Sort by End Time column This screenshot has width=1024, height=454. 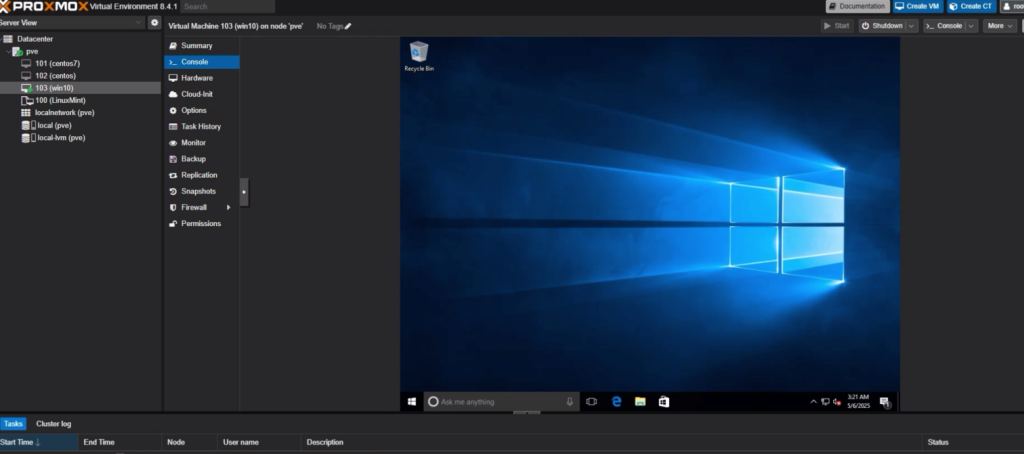[x=120, y=442]
